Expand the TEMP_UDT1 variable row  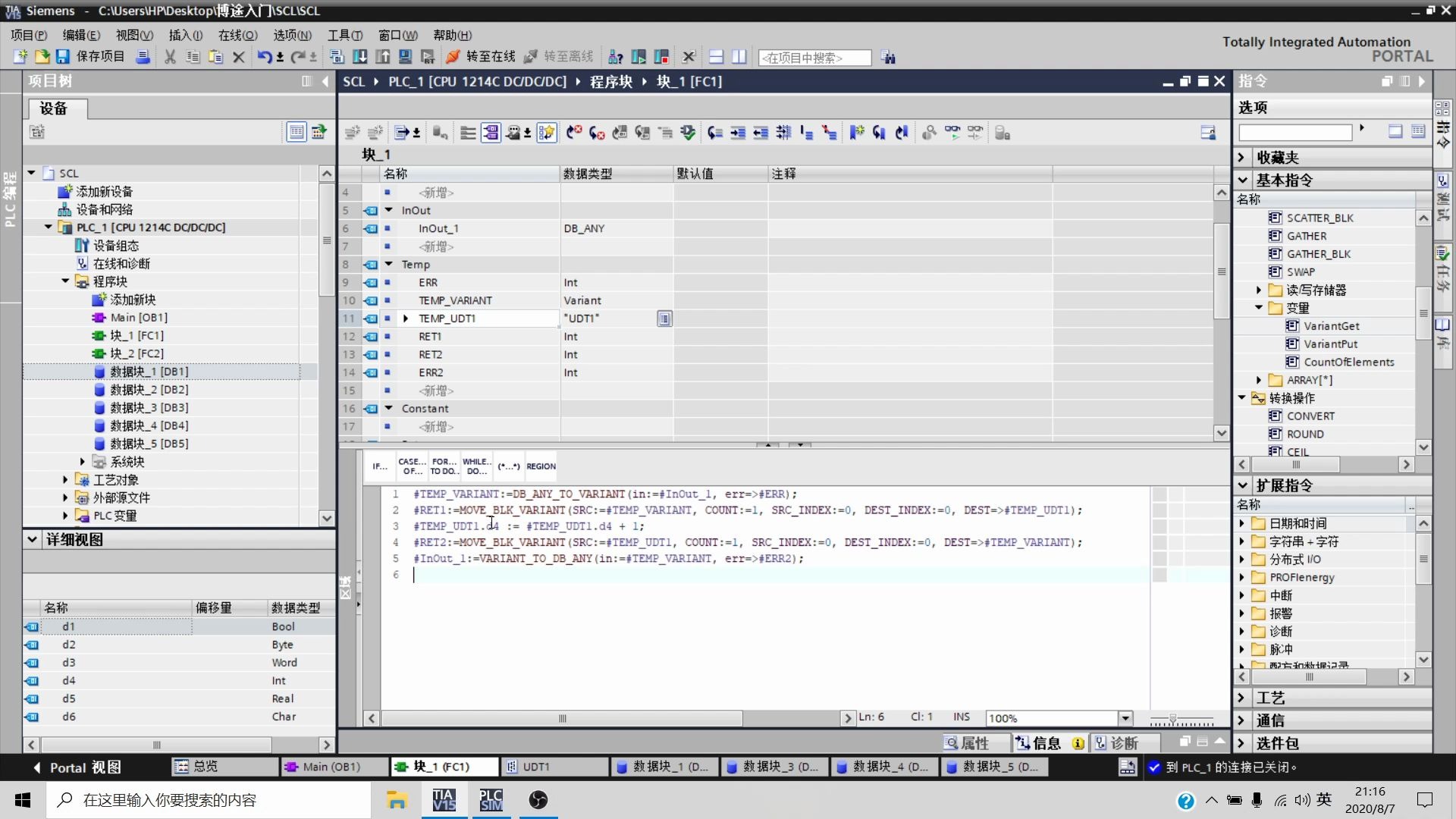[406, 318]
